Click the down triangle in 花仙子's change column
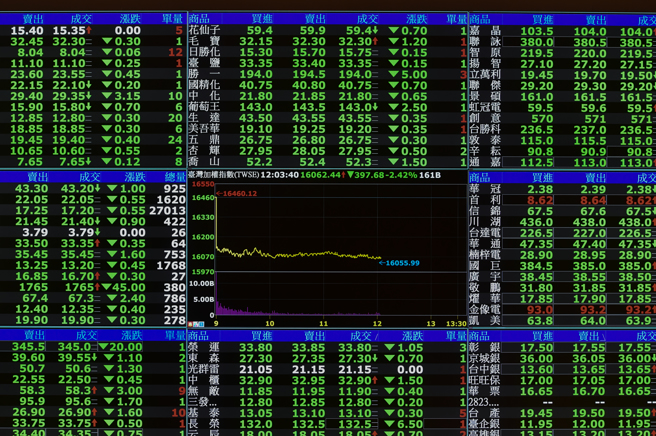656x436 pixels. click(x=393, y=31)
